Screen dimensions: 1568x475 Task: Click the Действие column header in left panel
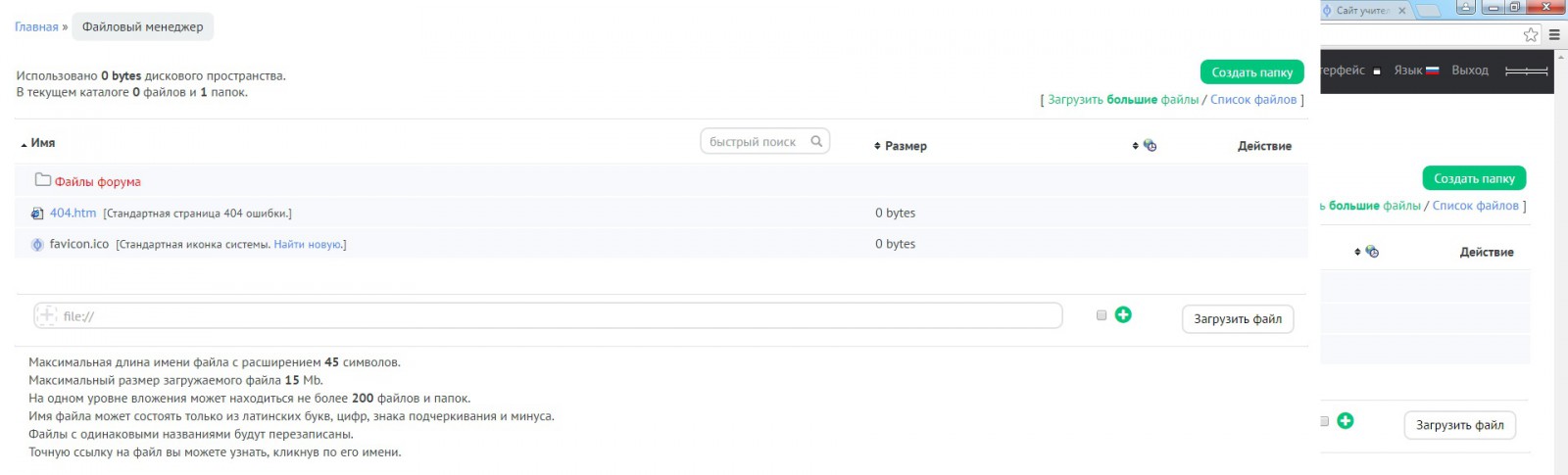(1264, 146)
